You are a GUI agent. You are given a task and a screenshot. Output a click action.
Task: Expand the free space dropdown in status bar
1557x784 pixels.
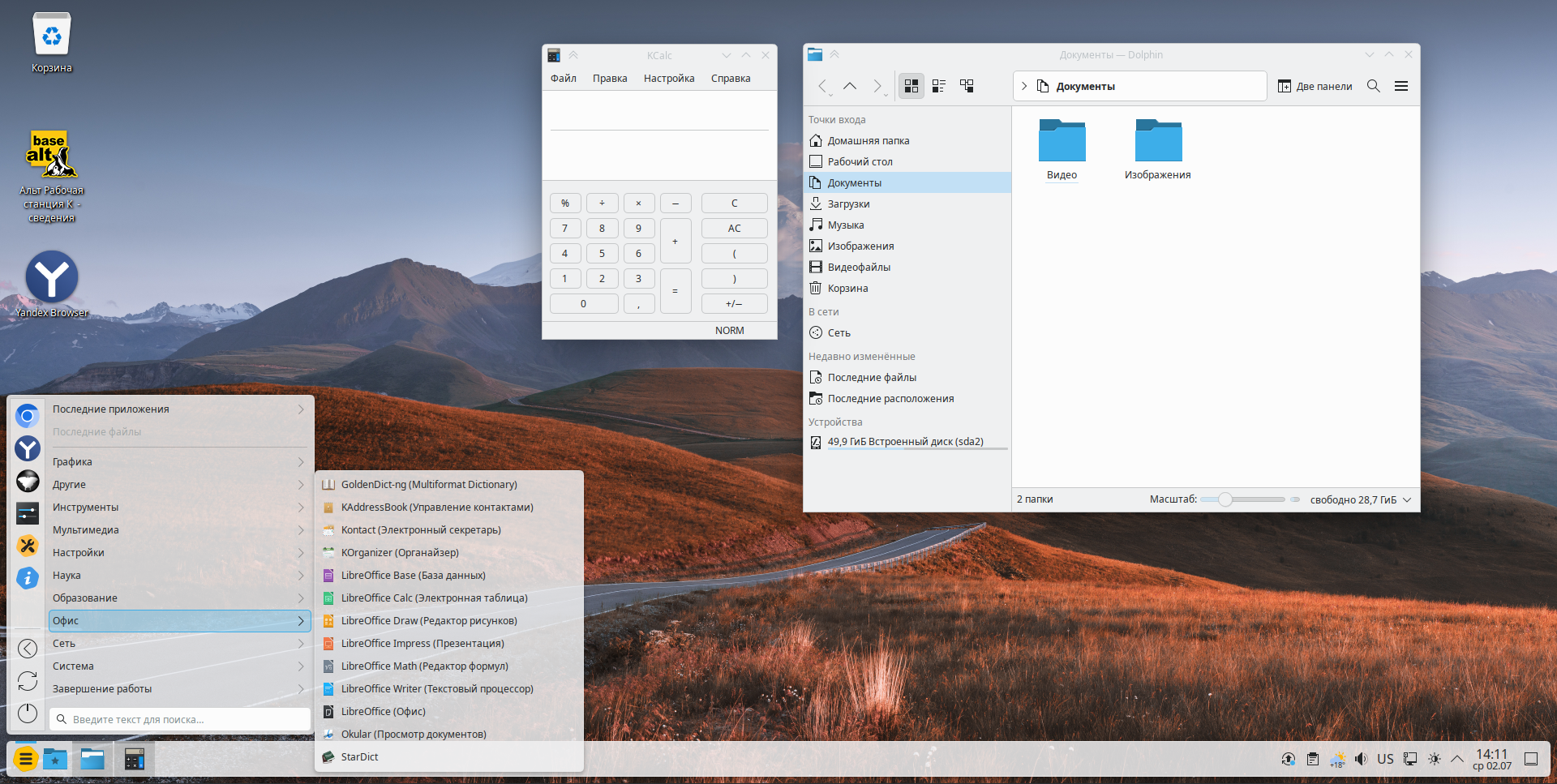1407,499
